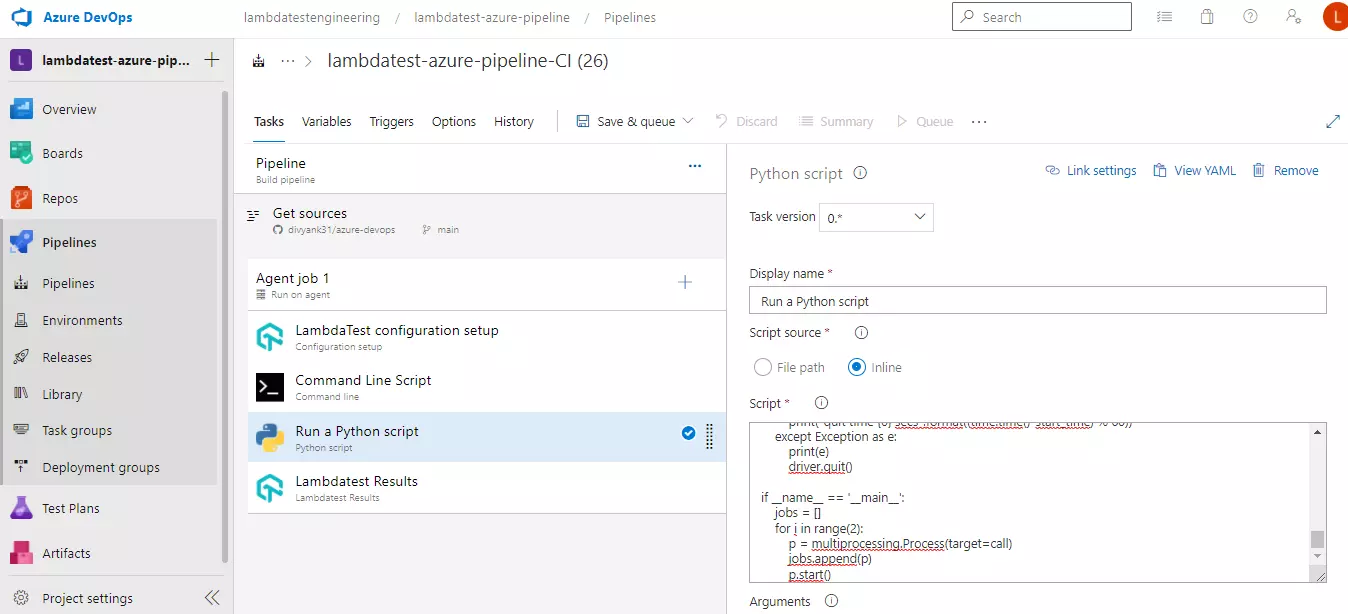The height and width of the screenshot is (614, 1348).
Task: Switch to the Variables tab
Action: [326, 121]
